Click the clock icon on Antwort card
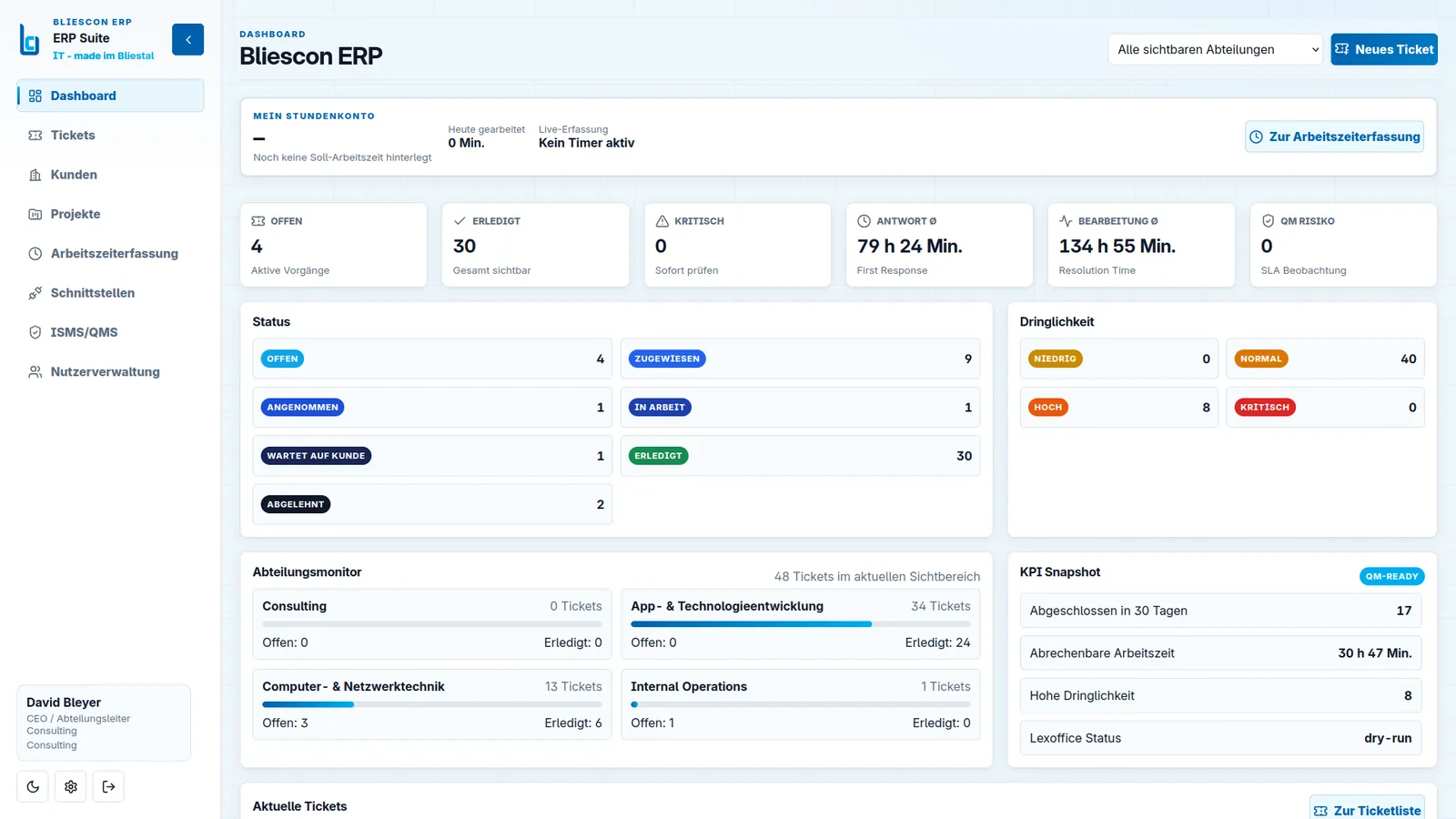The height and width of the screenshot is (819, 1456). (864, 221)
